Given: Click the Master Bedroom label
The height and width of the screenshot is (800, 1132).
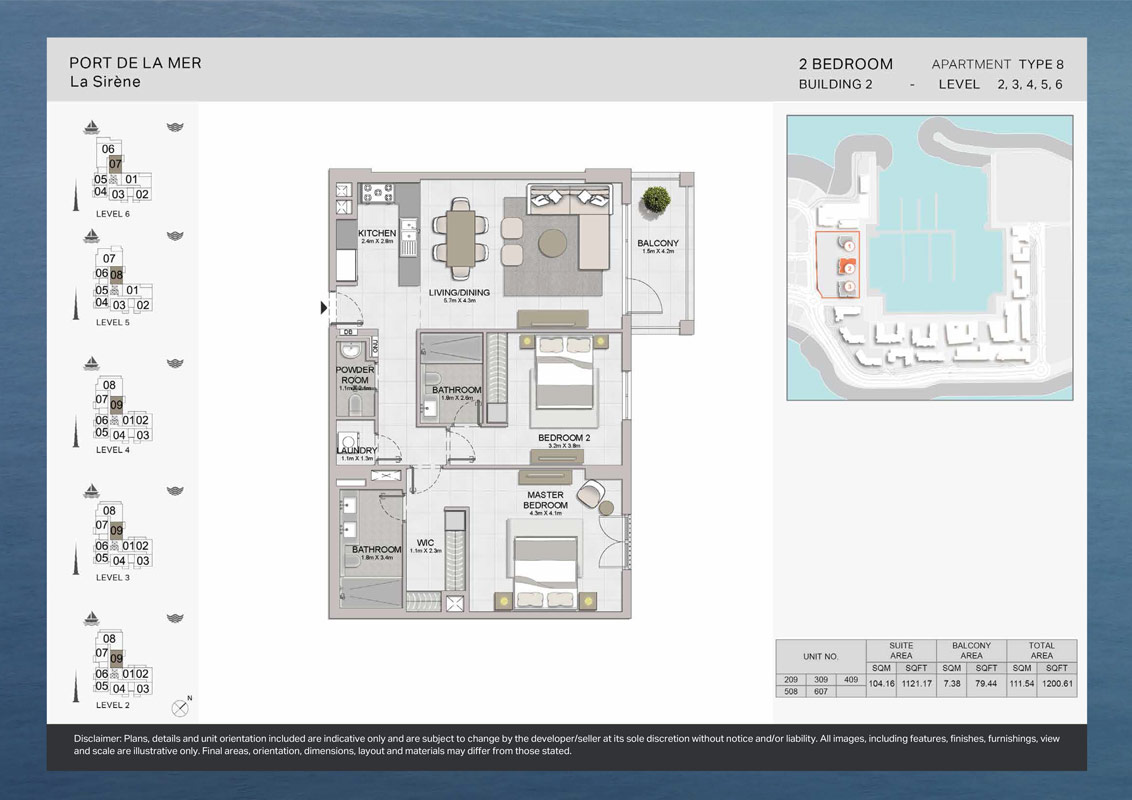Looking at the screenshot, I should (x=546, y=500).
